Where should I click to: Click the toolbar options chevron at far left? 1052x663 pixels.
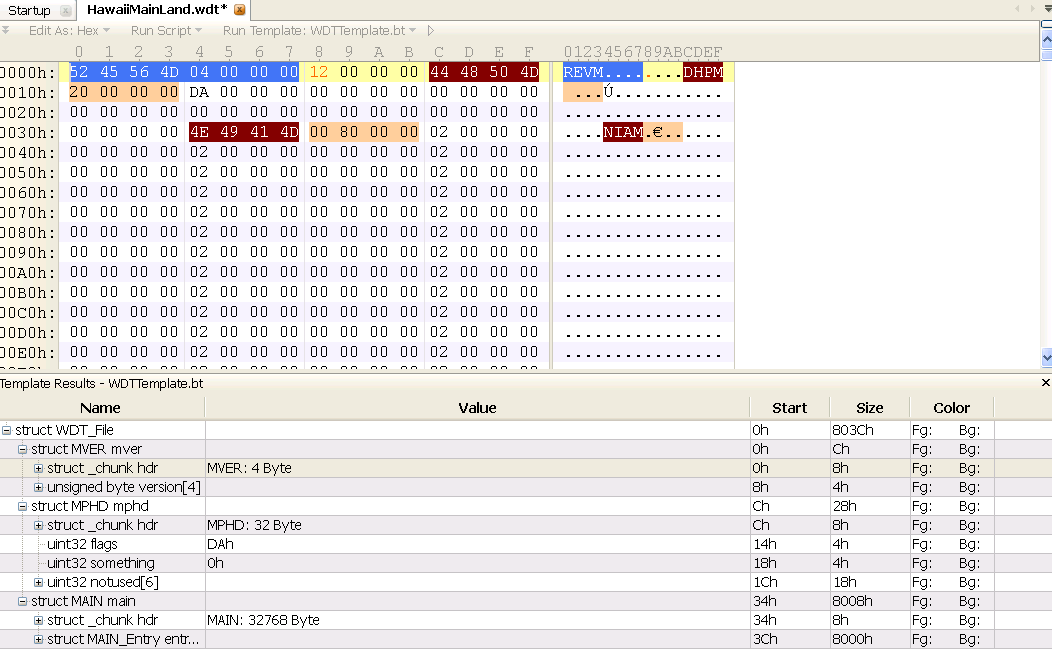click(5, 30)
